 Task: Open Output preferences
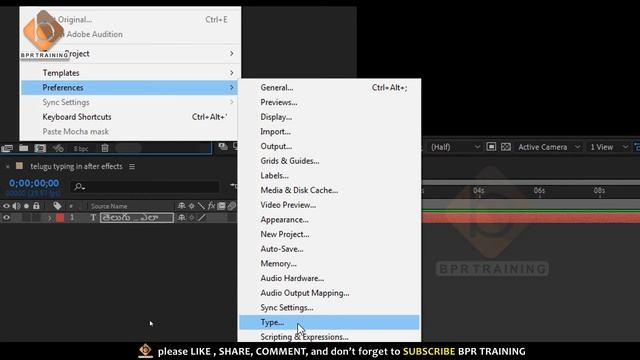pos(329,147)
